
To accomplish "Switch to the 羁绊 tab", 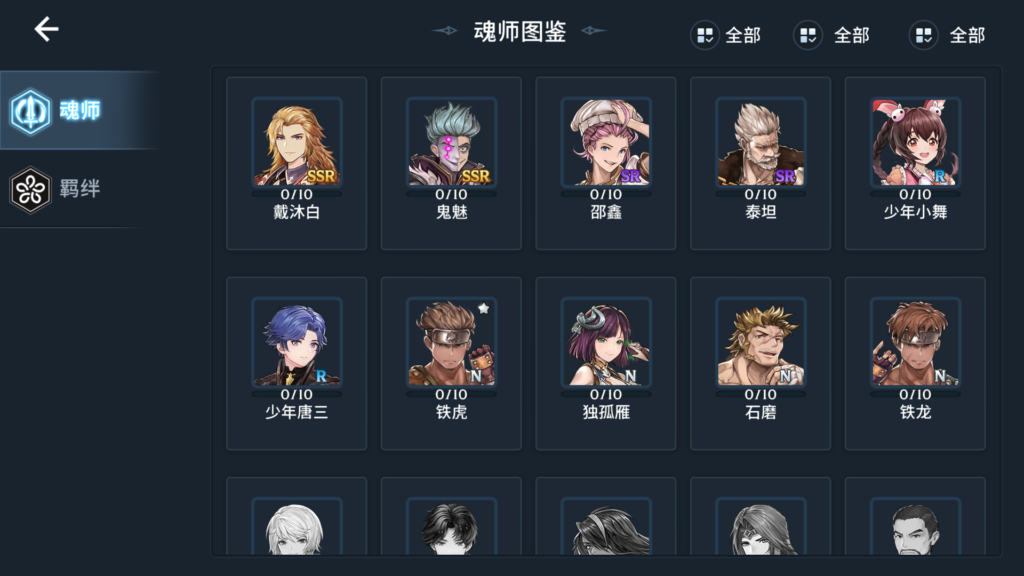I will (x=80, y=189).
